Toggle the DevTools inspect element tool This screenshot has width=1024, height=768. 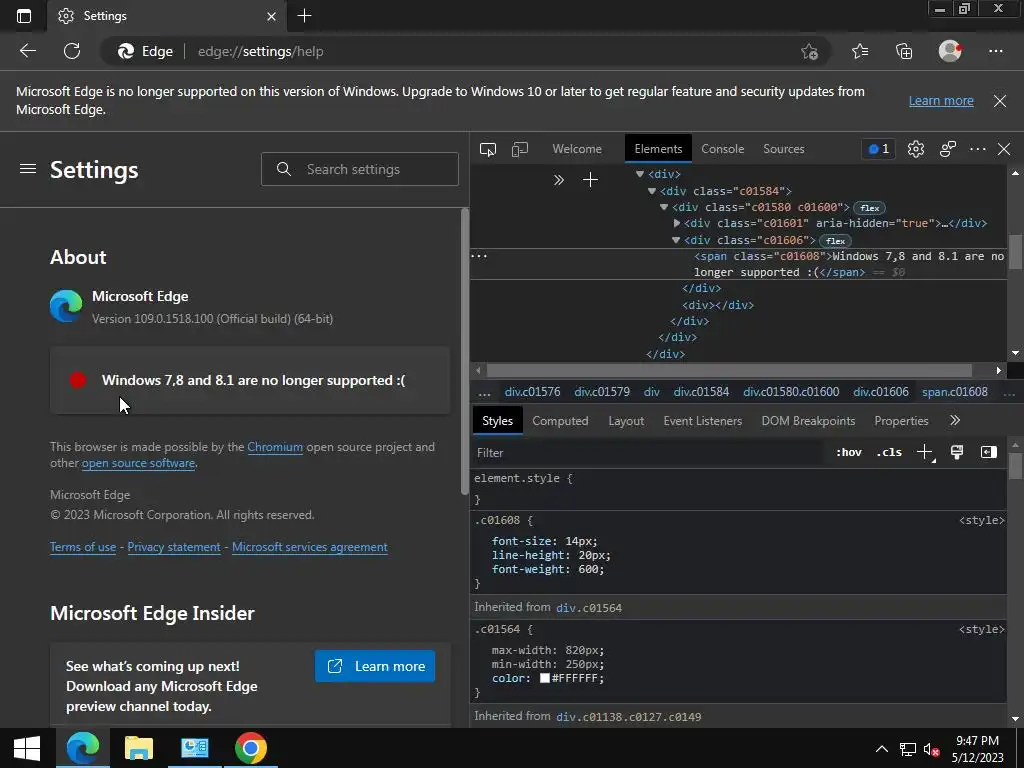[488, 149]
